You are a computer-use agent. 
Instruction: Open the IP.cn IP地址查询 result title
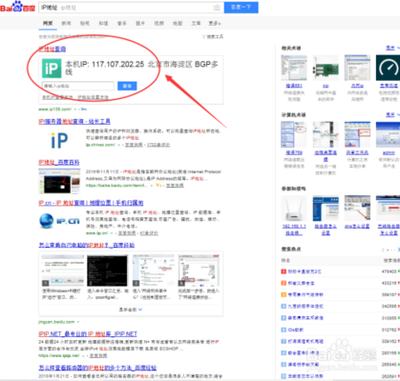click(x=91, y=203)
